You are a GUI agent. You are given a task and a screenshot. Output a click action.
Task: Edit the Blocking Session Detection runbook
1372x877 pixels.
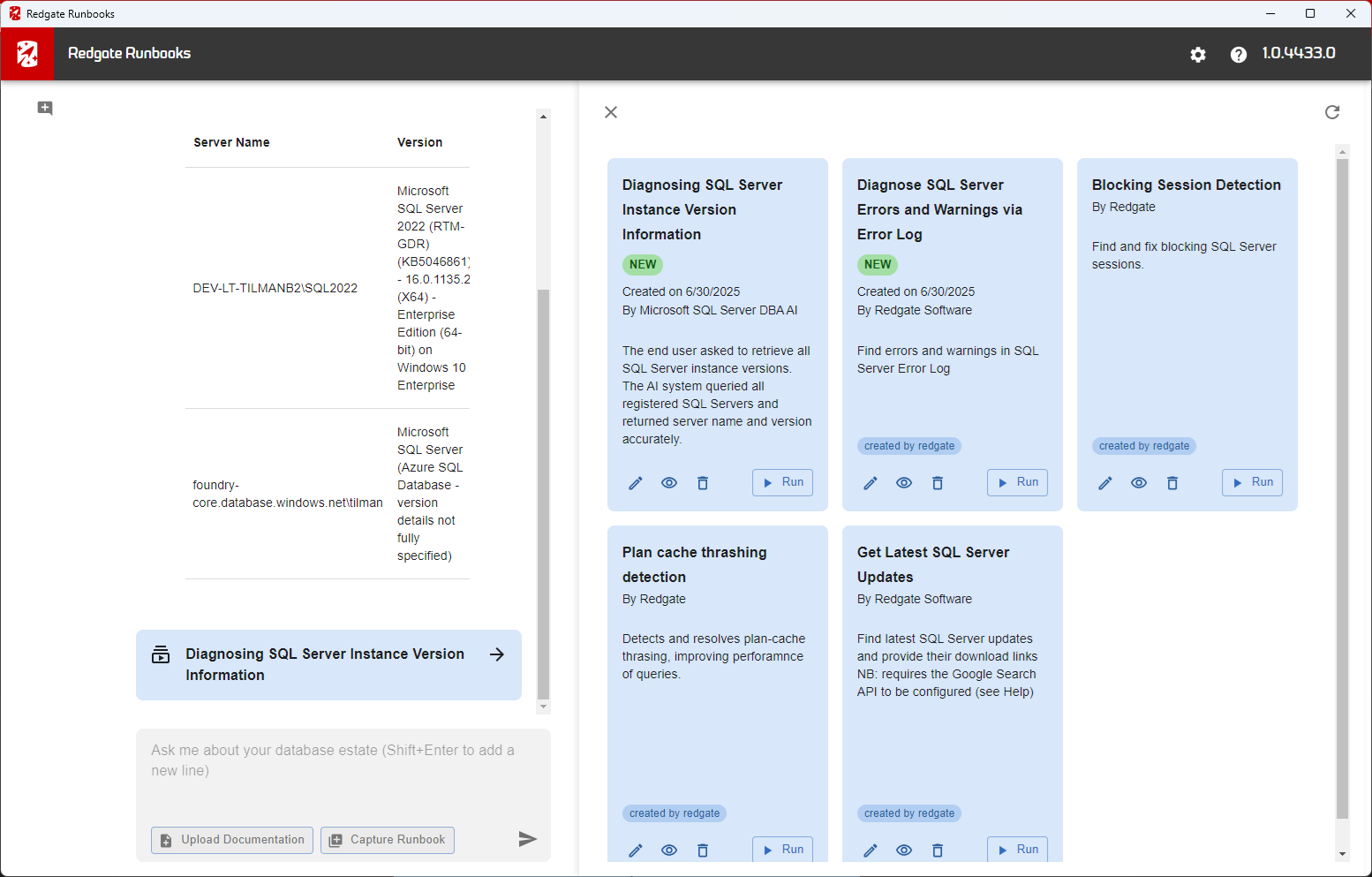[x=1104, y=483]
